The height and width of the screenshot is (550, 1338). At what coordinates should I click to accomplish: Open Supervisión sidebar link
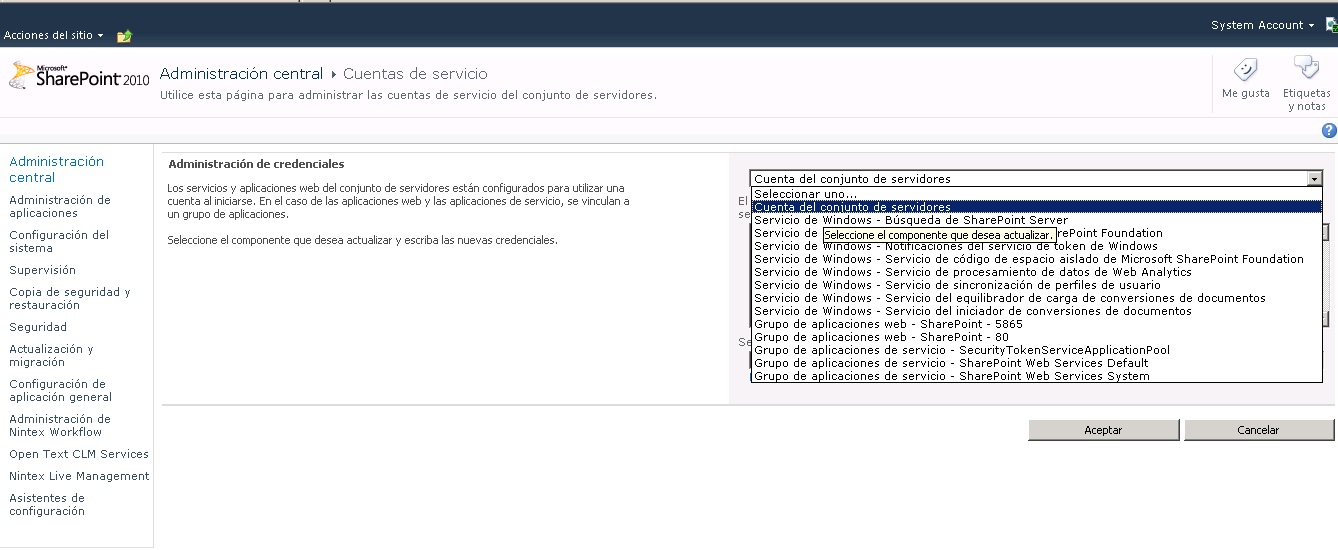point(42,270)
